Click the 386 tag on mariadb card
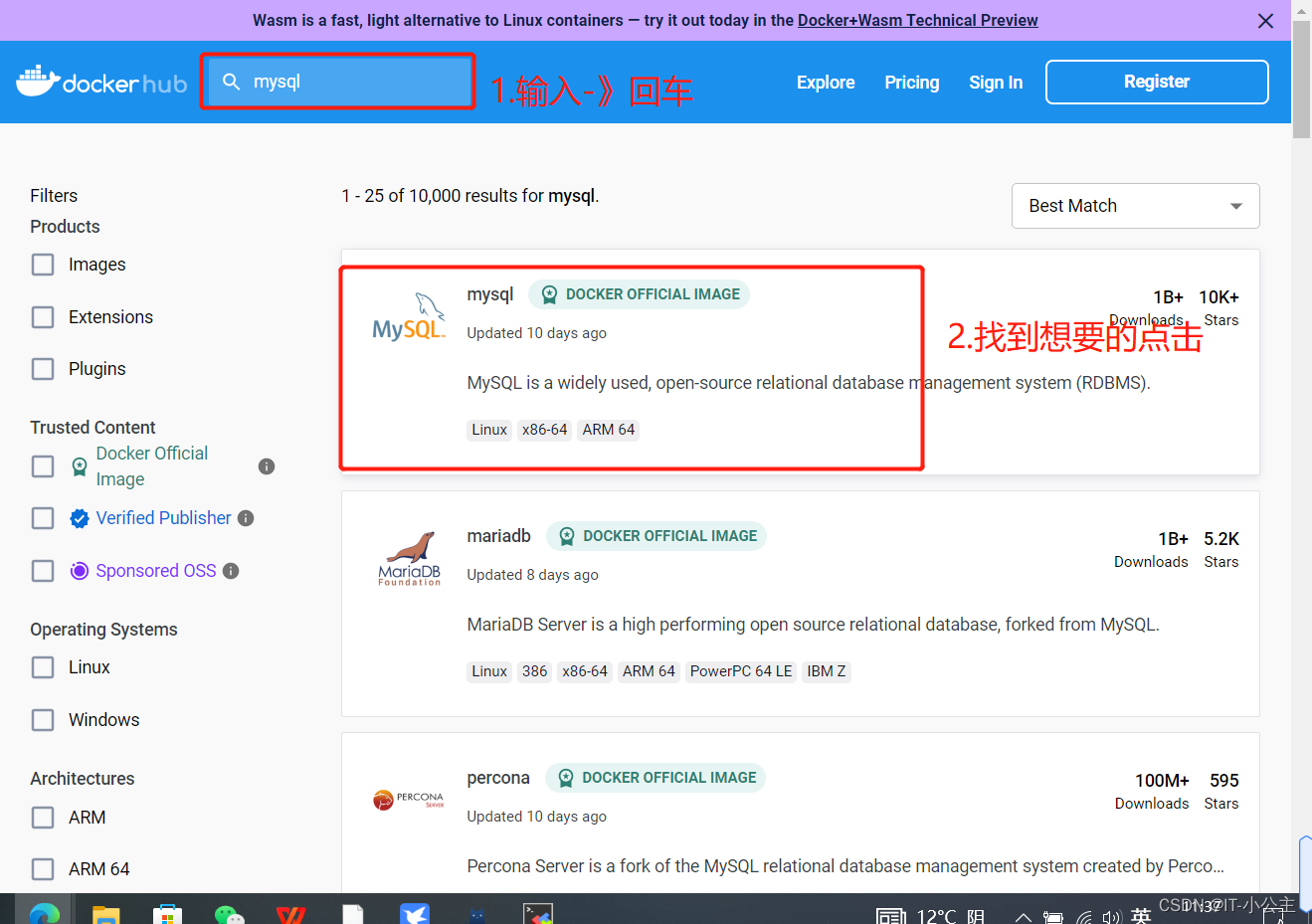Viewport: 1312px width, 924px height. [535, 671]
